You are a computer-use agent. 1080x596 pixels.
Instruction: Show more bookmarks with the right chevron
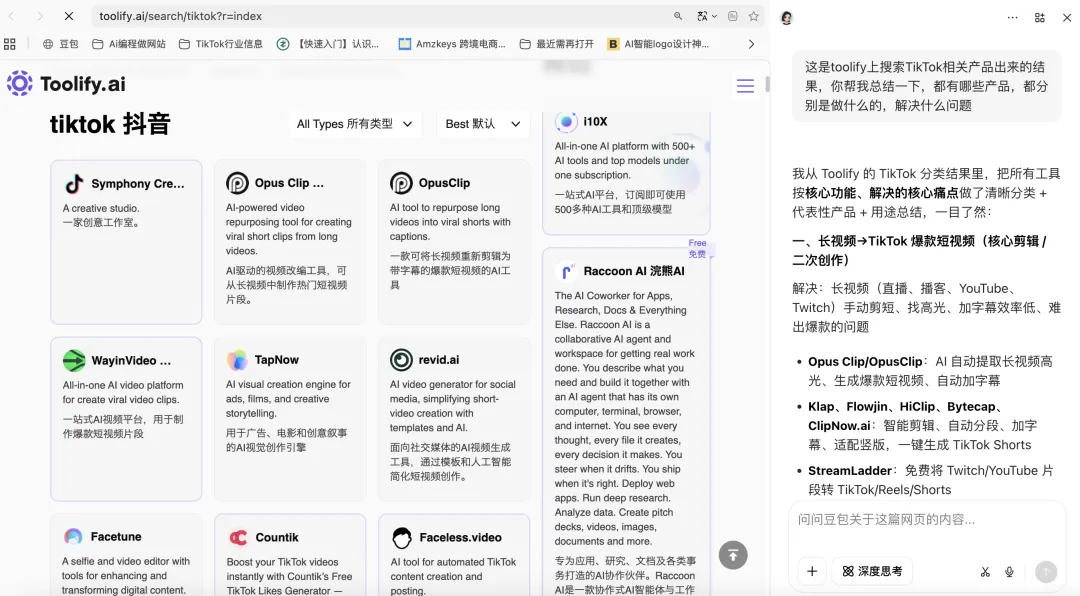pos(751,44)
